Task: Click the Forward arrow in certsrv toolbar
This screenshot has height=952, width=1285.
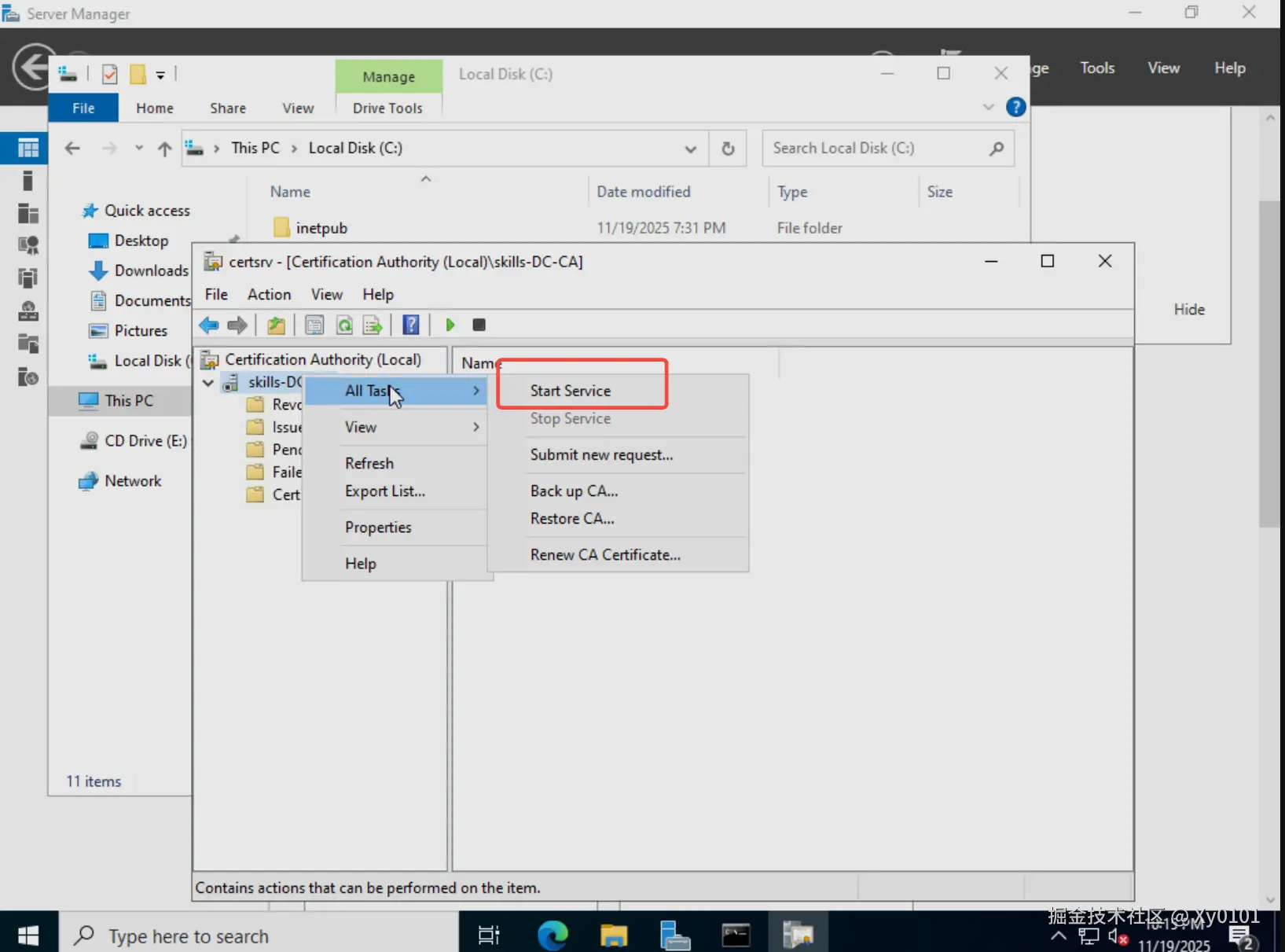Action: point(237,325)
